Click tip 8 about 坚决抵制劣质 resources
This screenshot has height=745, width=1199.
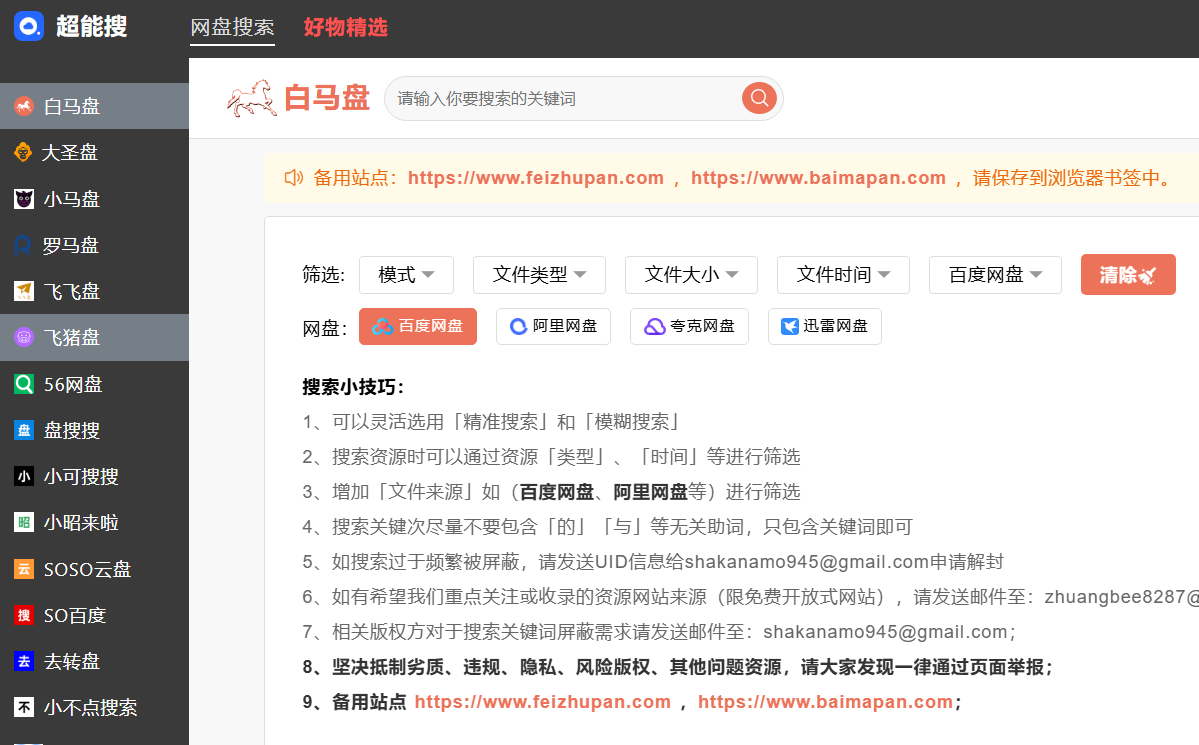tap(678, 667)
